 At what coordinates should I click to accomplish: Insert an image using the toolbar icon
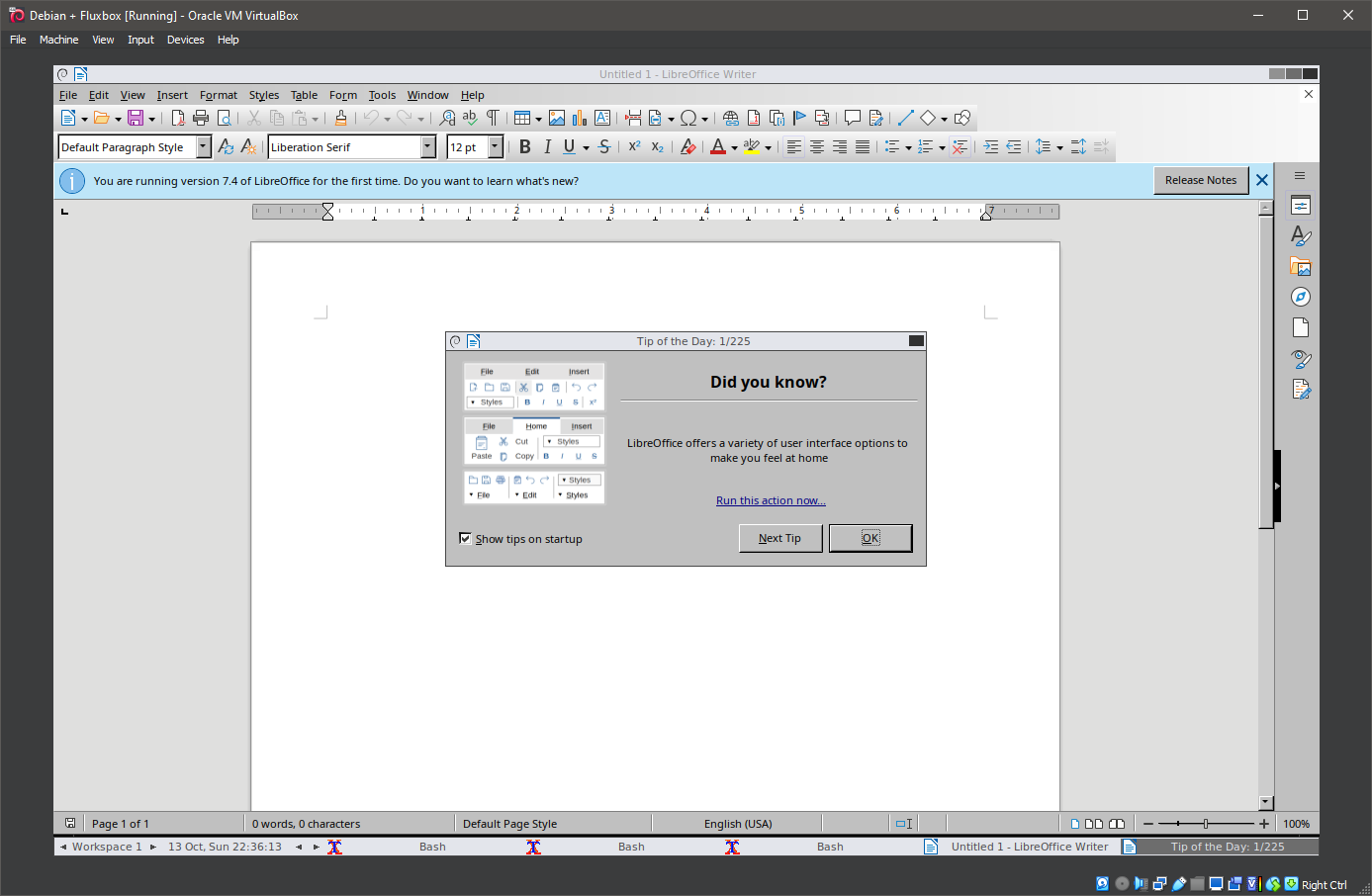(x=557, y=119)
